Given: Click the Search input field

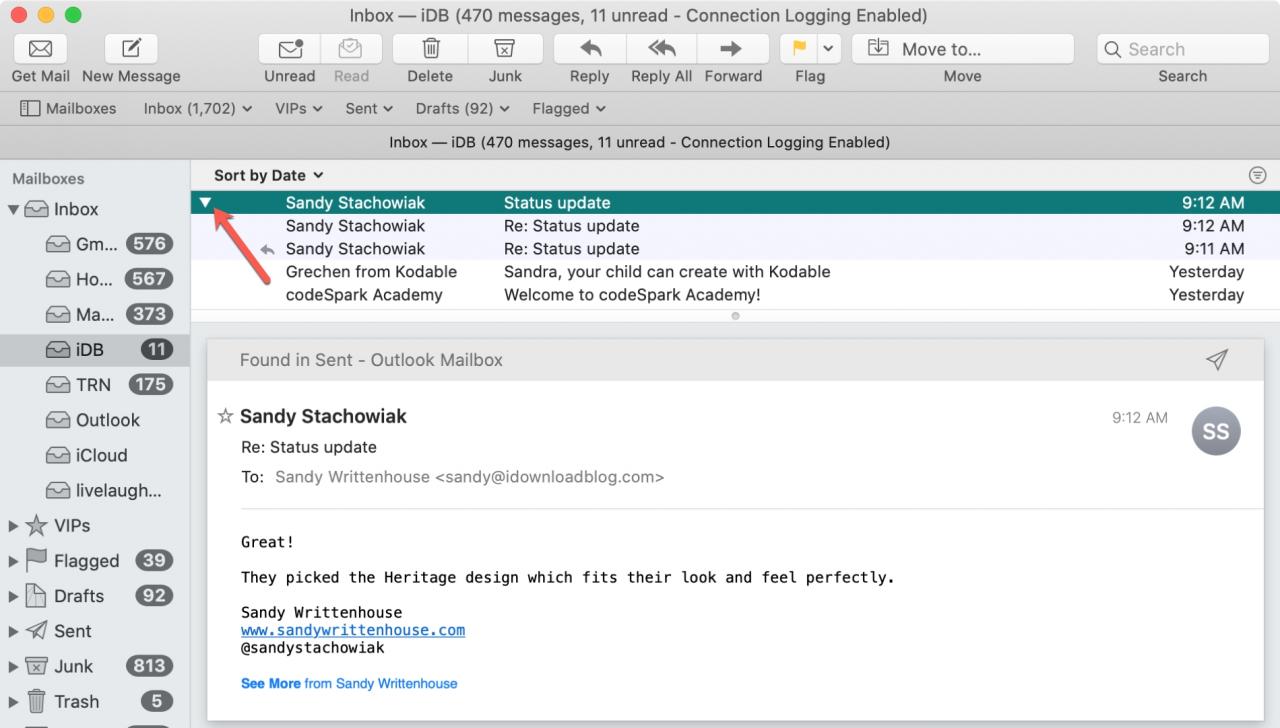Looking at the screenshot, I should [x=1183, y=49].
